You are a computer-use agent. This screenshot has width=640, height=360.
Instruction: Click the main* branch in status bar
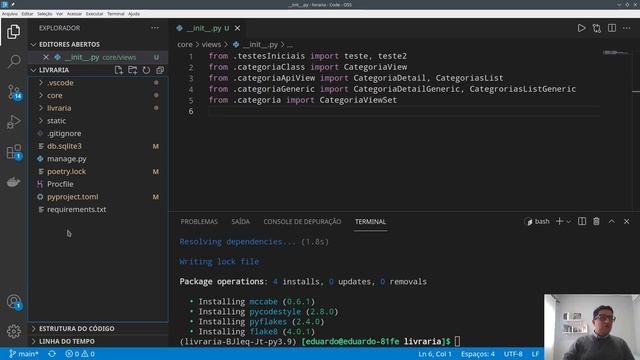coord(24,354)
